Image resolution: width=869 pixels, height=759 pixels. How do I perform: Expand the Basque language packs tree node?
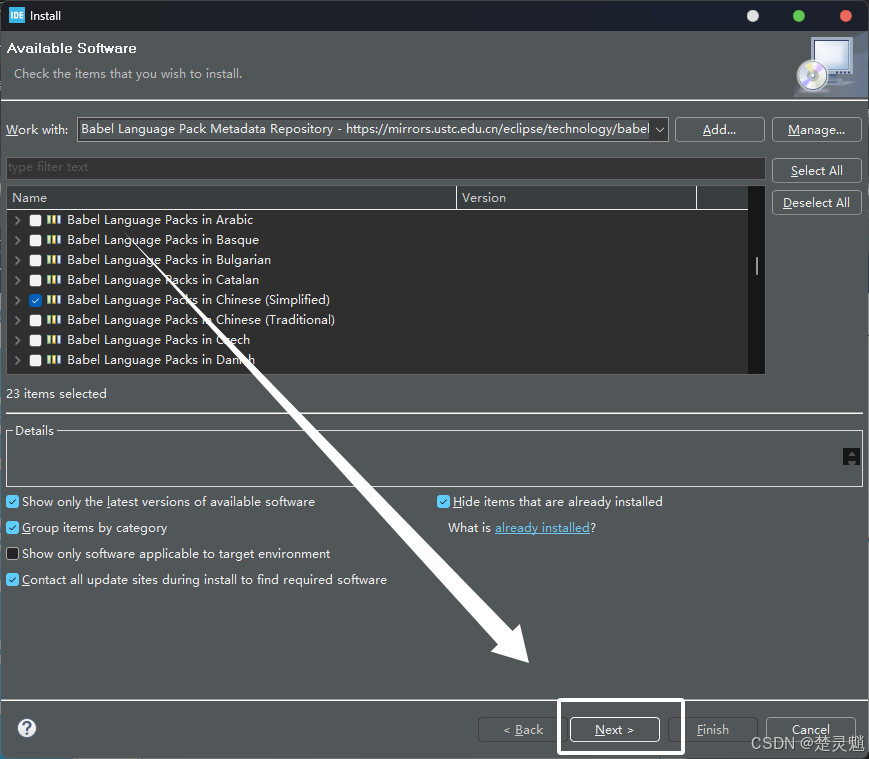point(18,240)
